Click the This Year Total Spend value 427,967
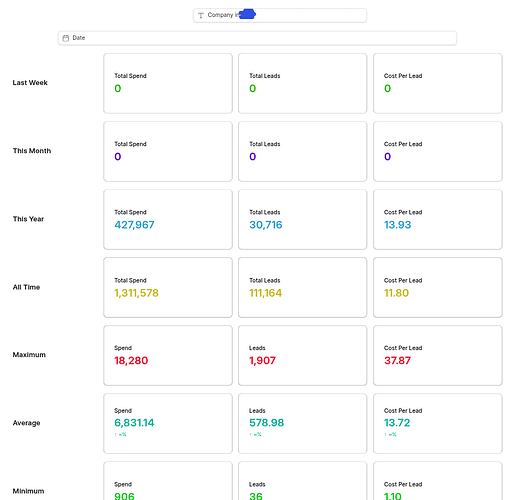The image size is (513, 500). (134, 225)
